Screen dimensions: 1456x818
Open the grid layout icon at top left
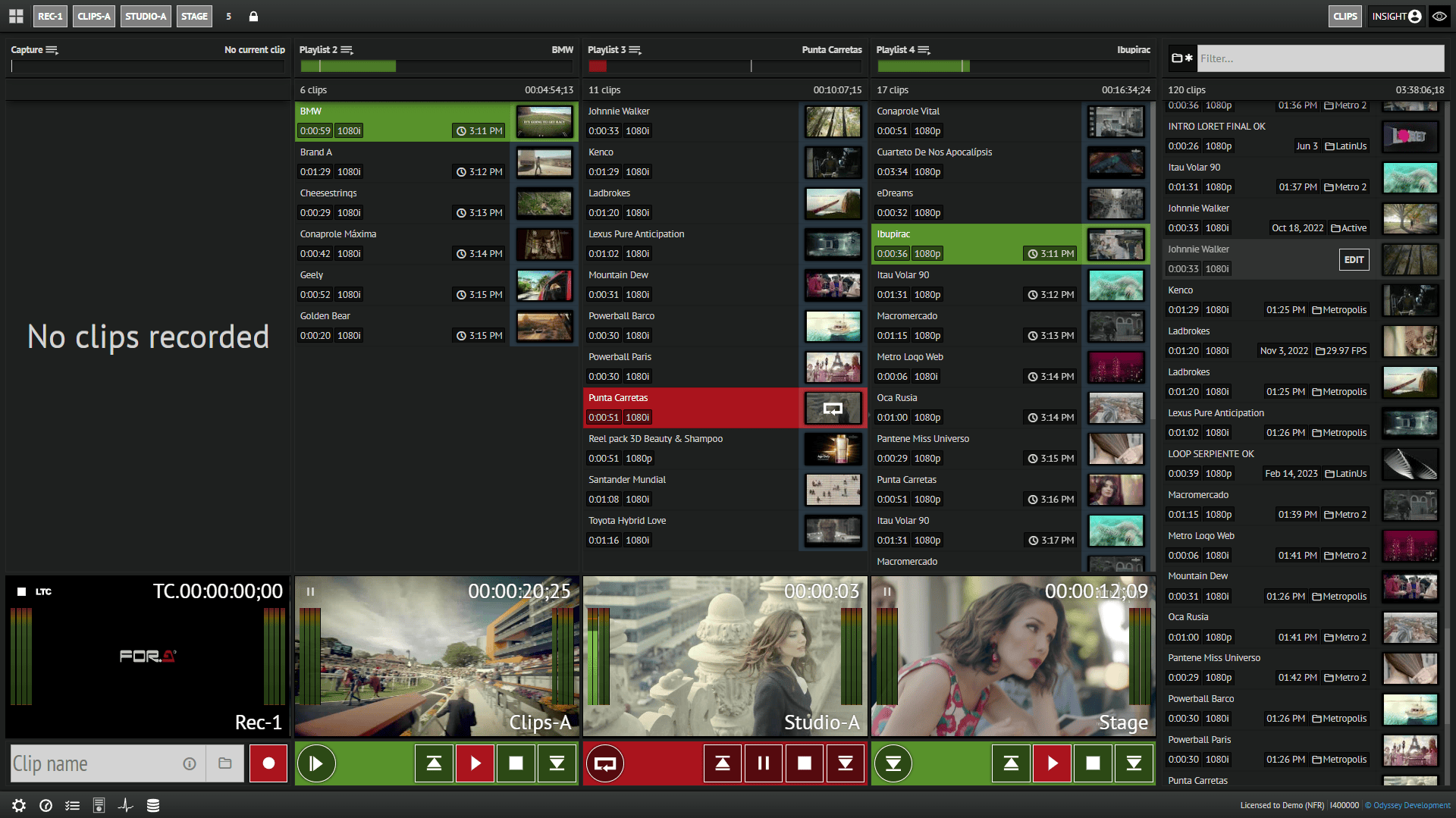pos(16,16)
